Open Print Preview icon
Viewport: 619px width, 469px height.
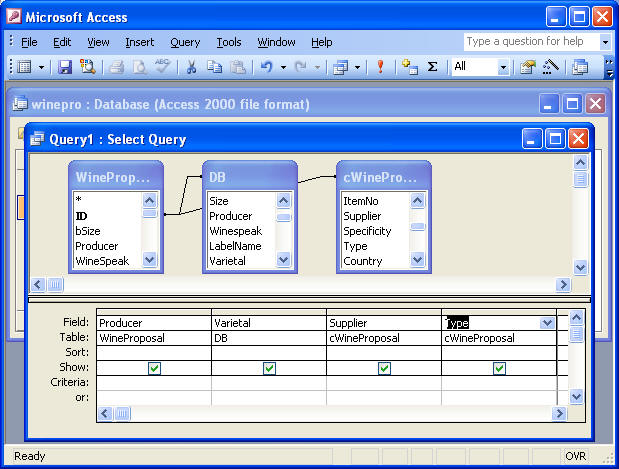140,67
